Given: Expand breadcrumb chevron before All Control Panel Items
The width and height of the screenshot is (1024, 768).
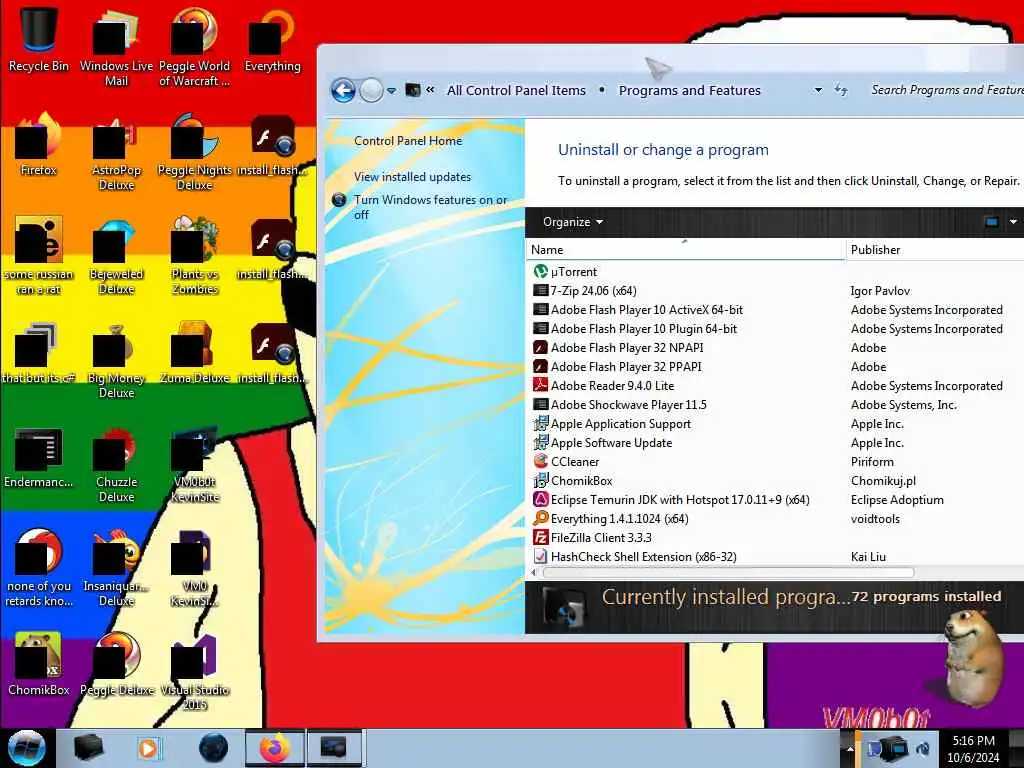Looking at the screenshot, I should click(430, 90).
